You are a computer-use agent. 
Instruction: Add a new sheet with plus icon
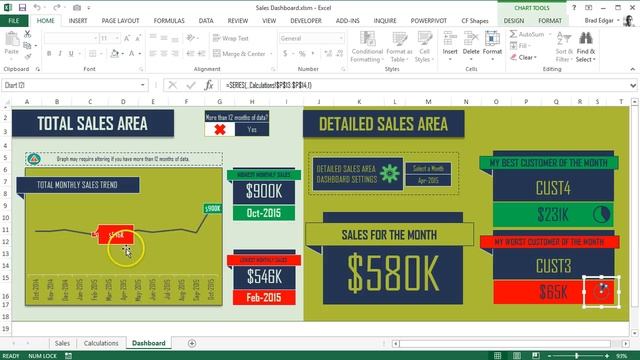(x=192, y=343)
